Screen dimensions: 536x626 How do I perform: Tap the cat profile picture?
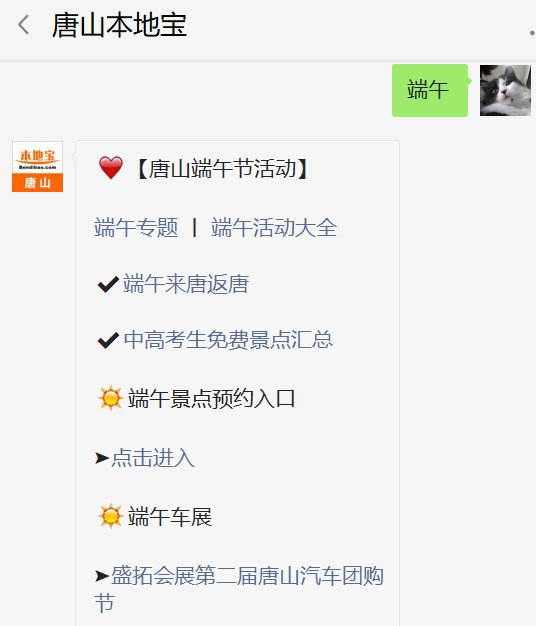tap(505, 90)
